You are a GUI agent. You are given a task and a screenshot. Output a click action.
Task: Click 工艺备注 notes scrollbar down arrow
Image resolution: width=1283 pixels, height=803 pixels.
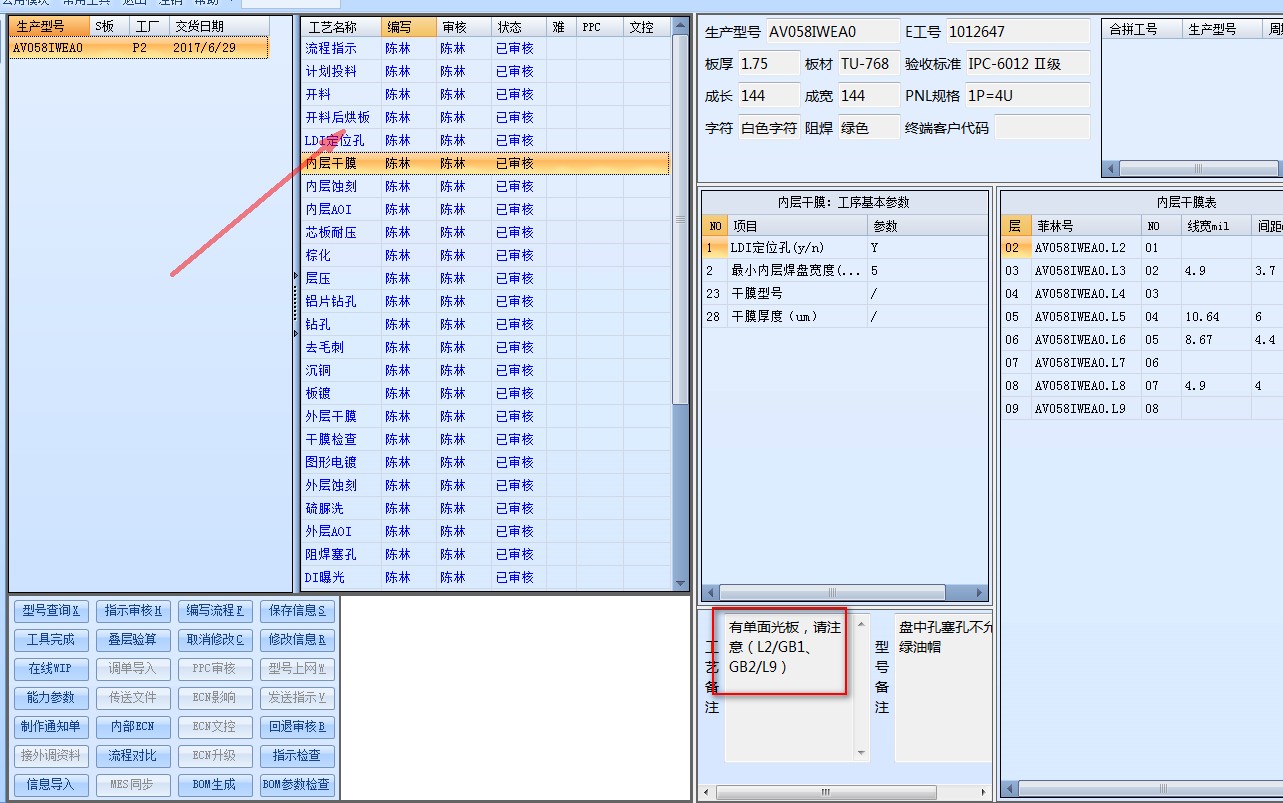862,753
